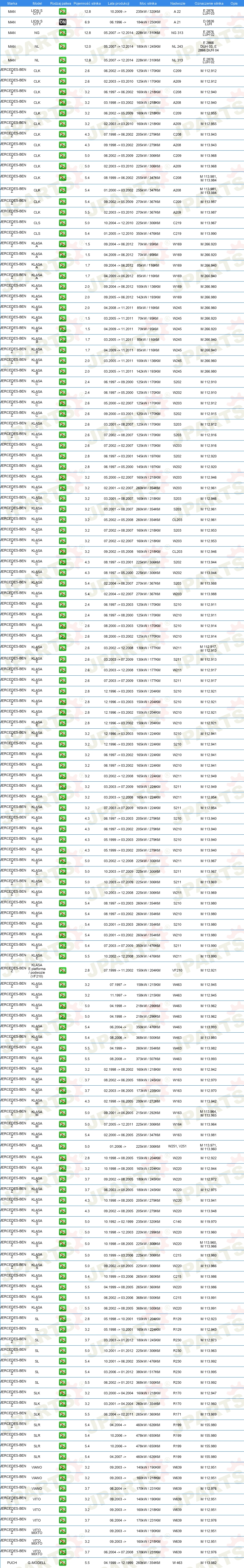Click the Moc silnika column header
This screenshot has height=1568, width=244.
click(148, 3)
